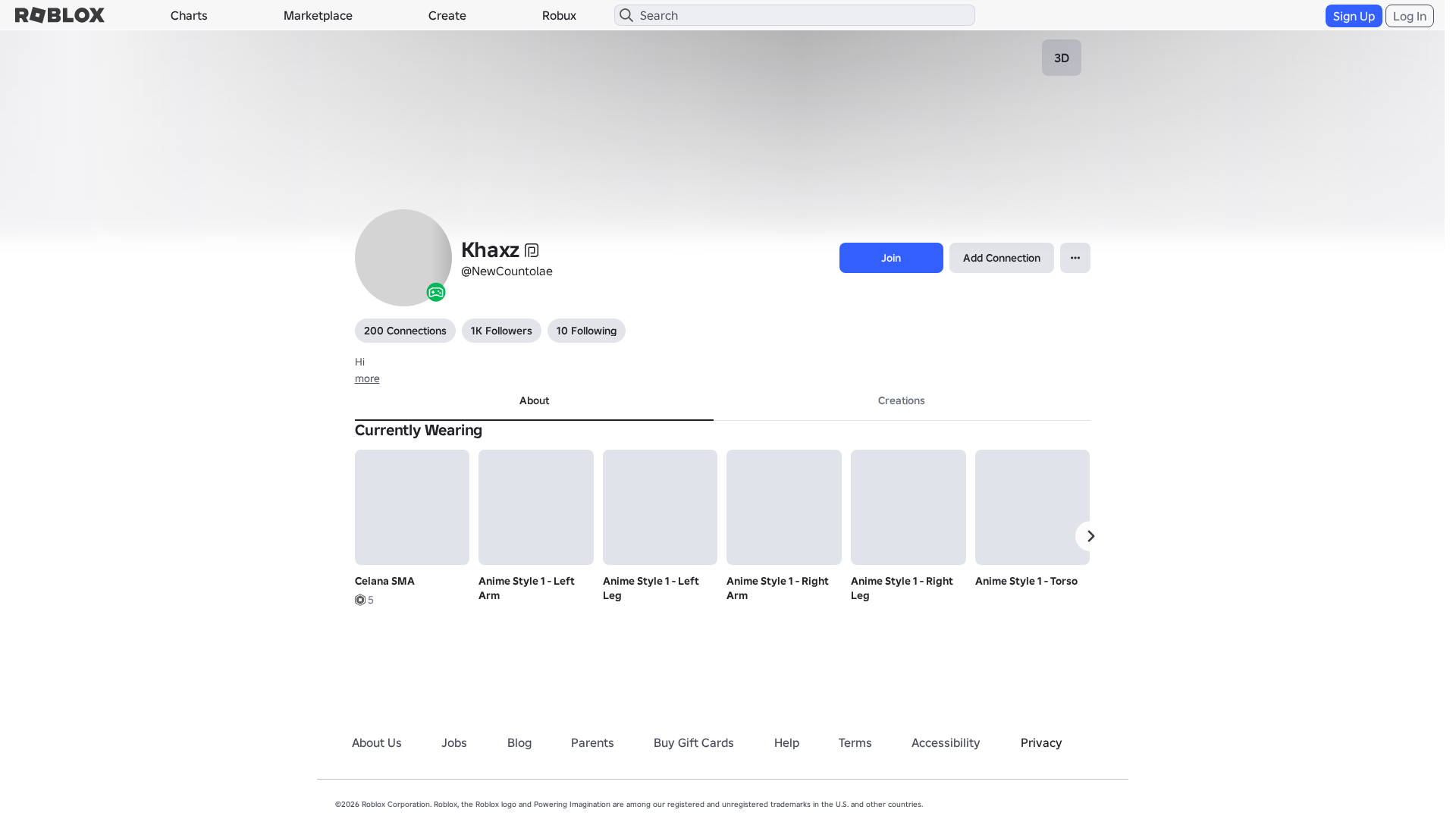Screen dimensions: 1456x819
Task: Open the 200 Connections list
Action: point(405,331)
